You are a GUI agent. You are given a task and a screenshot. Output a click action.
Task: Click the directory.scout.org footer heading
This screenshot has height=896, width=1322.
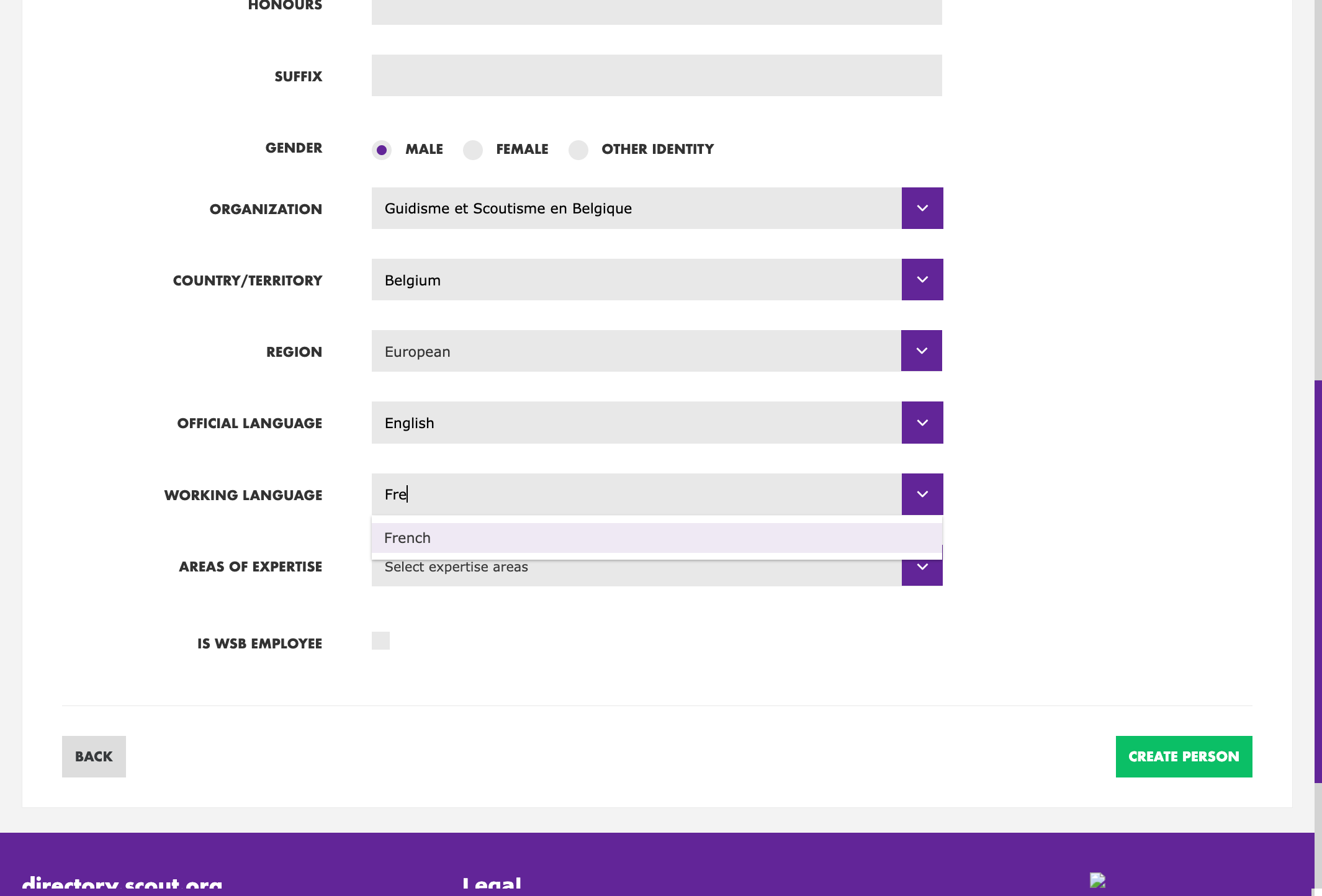122,884
